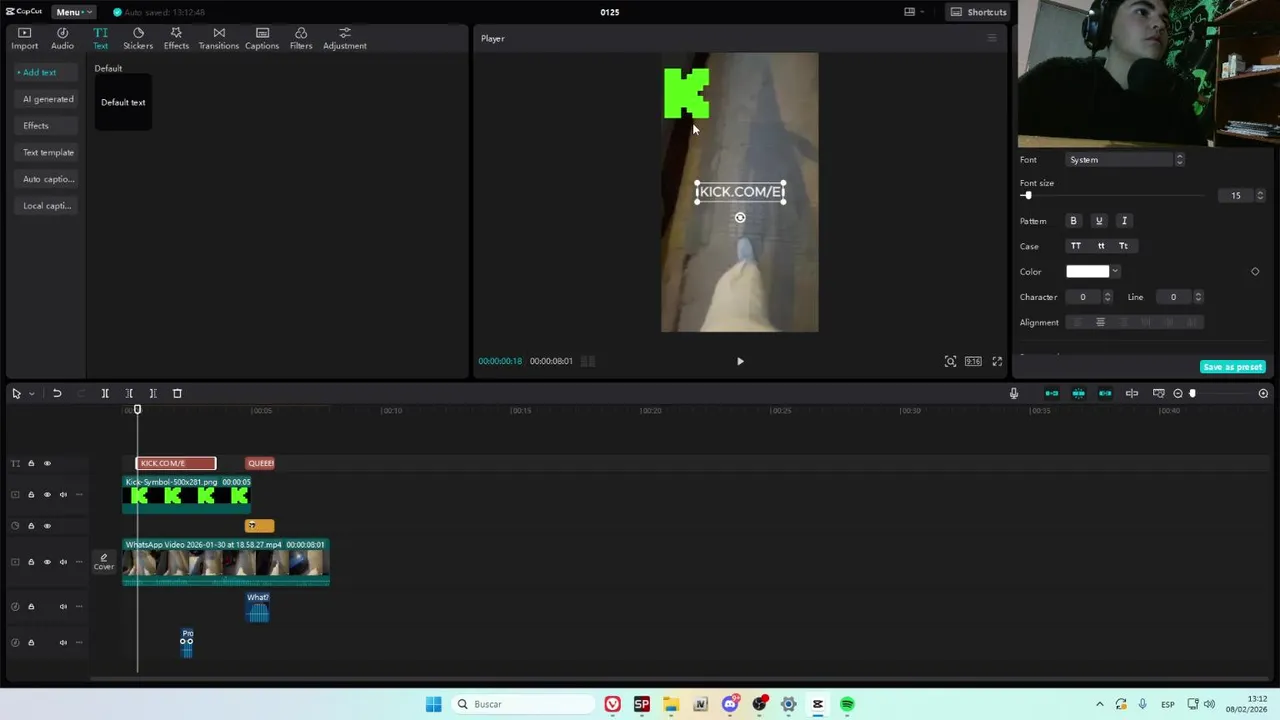Toggle Bold pattern
The image size is (1280, 720).
(x=1073, y=221)
